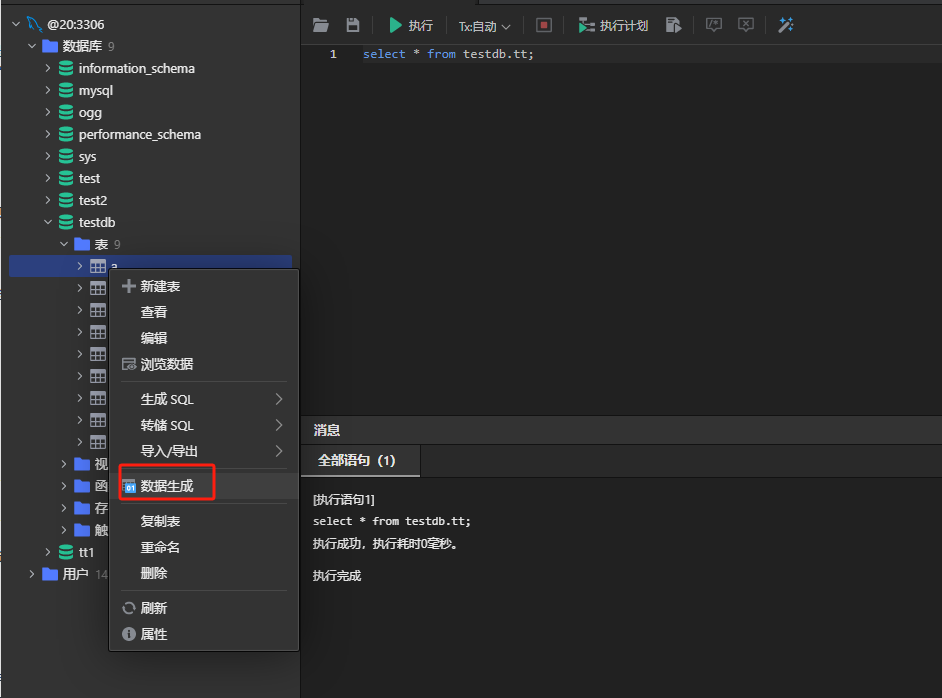
Task: Click the add comment toolbar icon
Action: coord(713,25)
